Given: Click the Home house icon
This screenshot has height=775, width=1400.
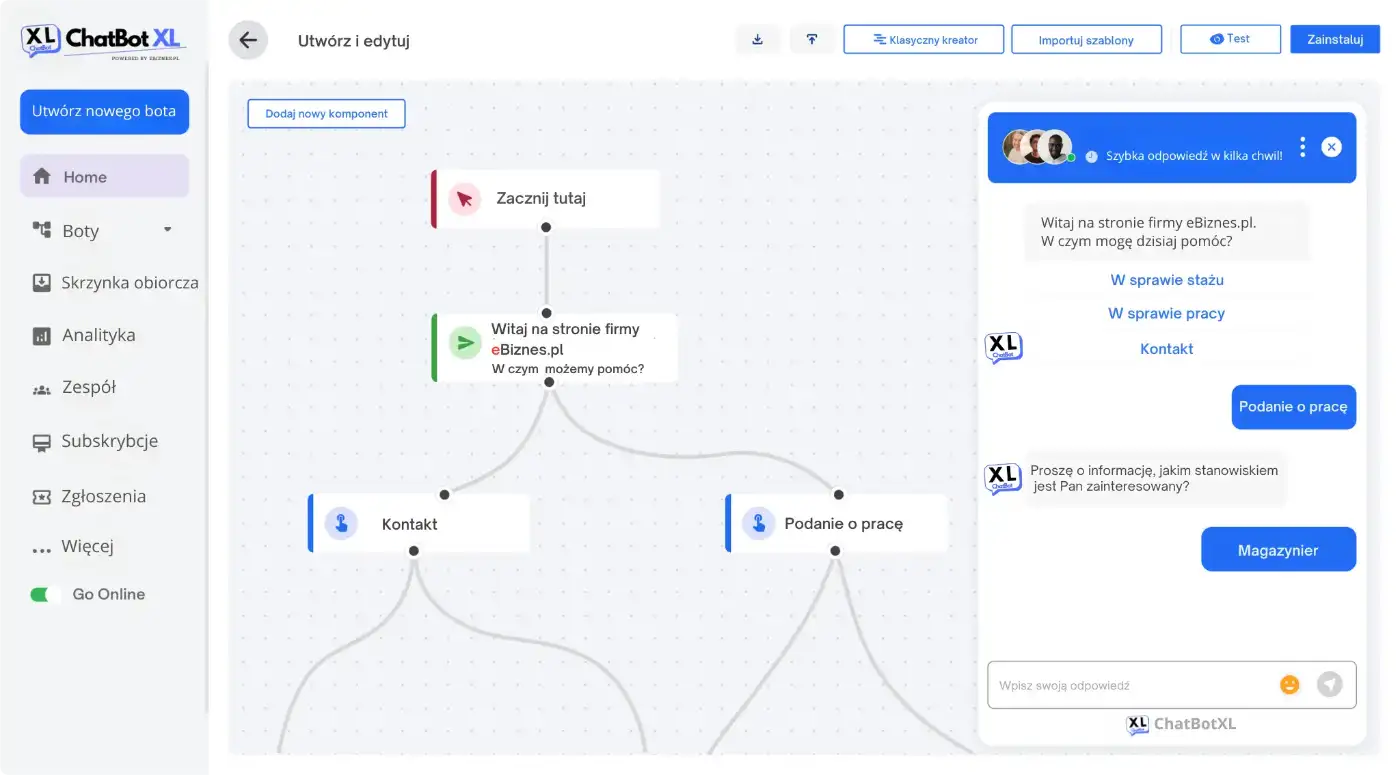Looking at the screenshot, I should coord(42,176).
